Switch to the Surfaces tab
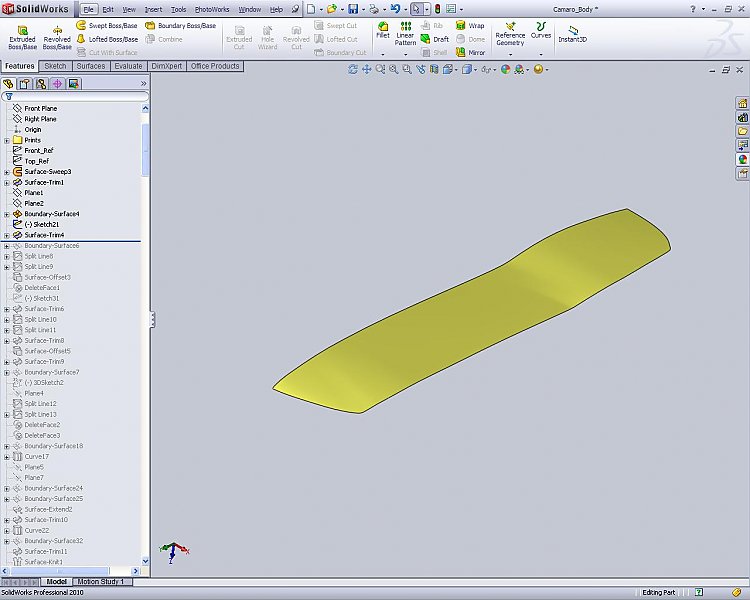This screenshot has height=600, width=750. coord(90,66)
